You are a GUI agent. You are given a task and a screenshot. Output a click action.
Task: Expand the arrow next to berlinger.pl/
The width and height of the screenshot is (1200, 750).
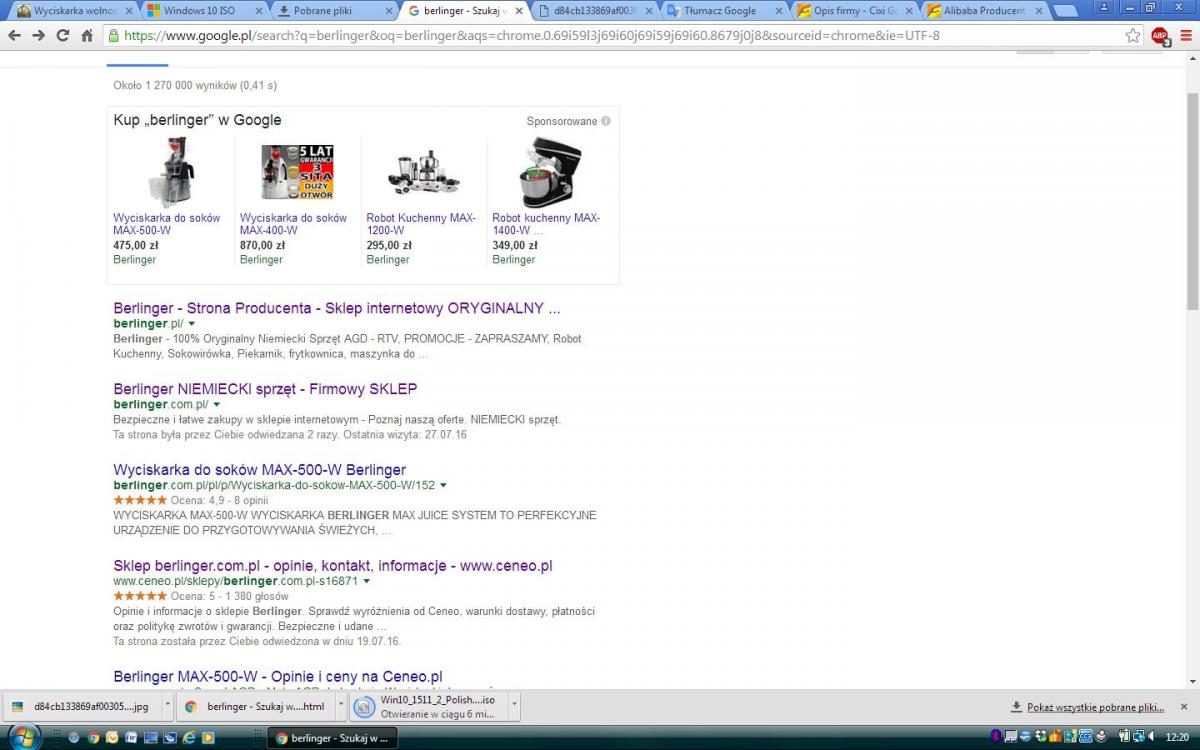click(x=192, y=324)
